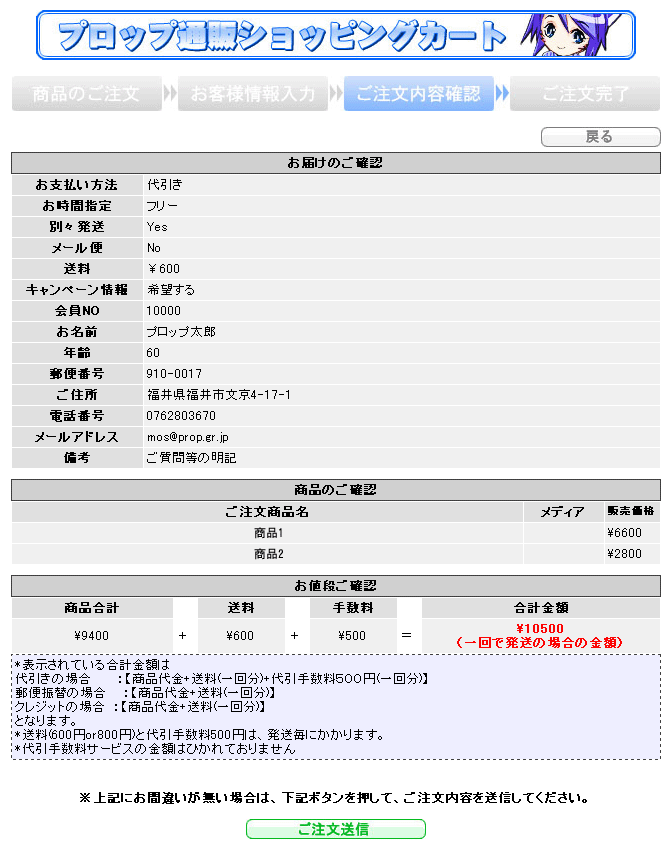The height and width of the screenshot is (855, 661).
Task: Click the 会員NO label
Action: (x=77, y=311)
